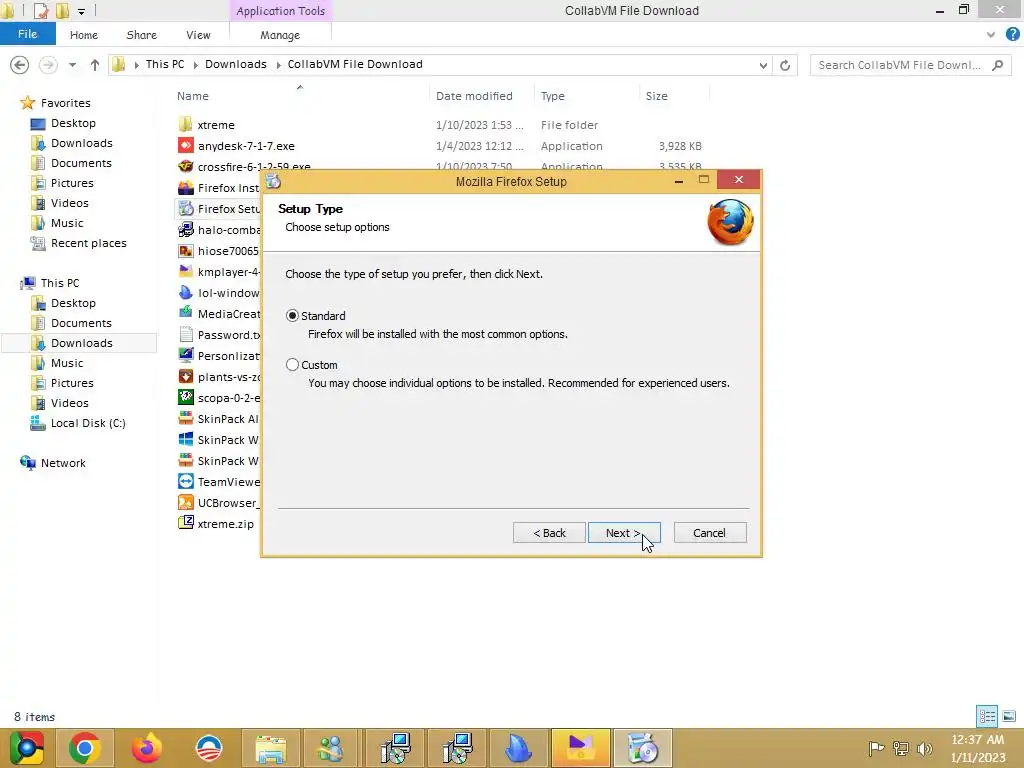
Task: Click the Start button on taskbar
Action: tap(26, 748)
